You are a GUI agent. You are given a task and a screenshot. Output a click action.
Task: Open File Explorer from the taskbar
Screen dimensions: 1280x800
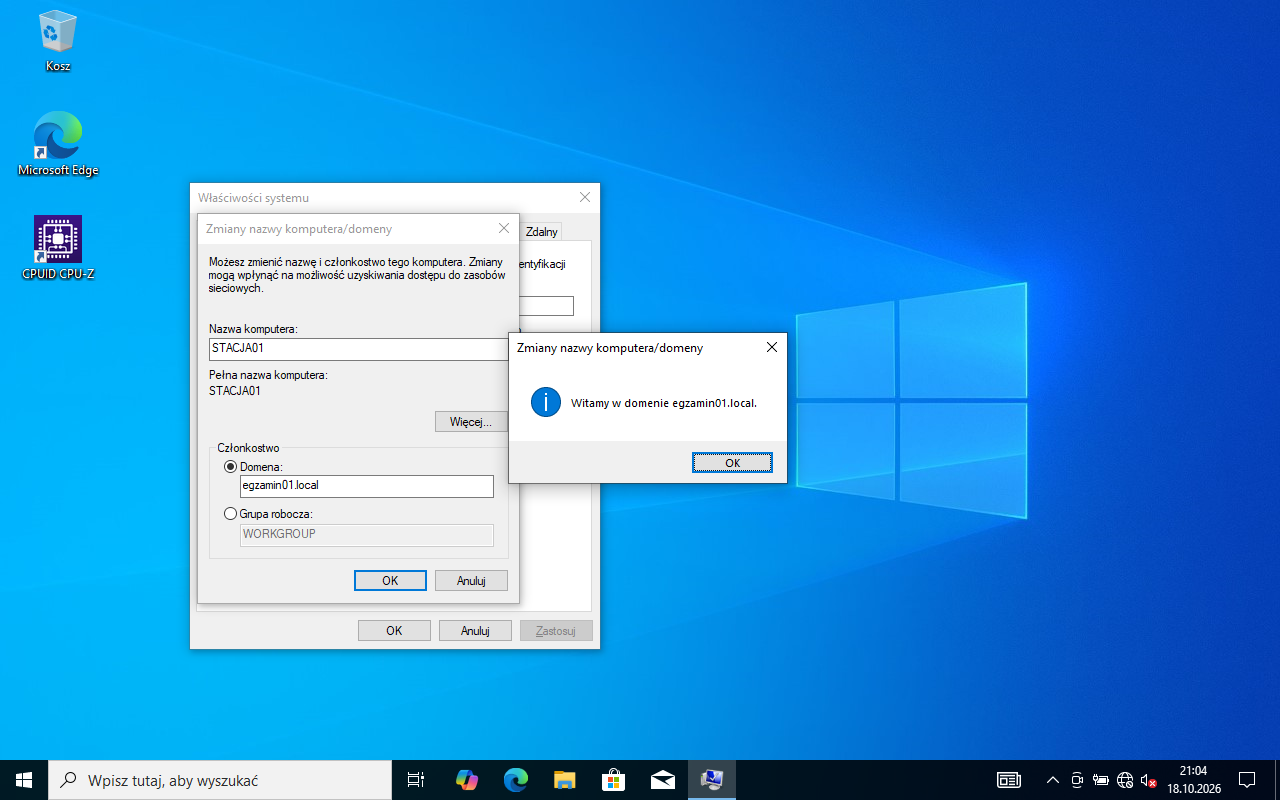[x=564, y=780]
